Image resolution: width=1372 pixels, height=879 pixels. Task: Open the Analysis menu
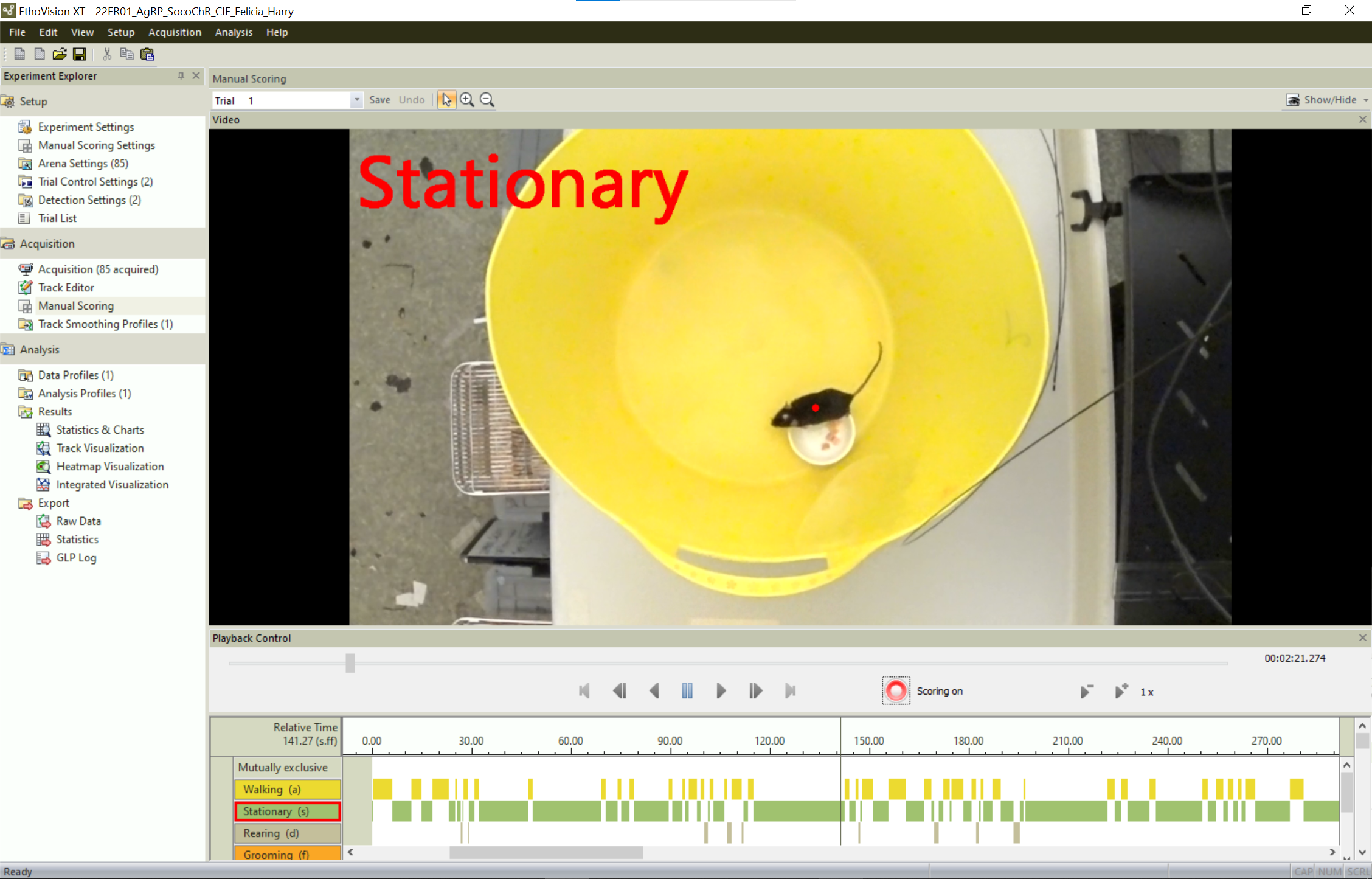234,32
